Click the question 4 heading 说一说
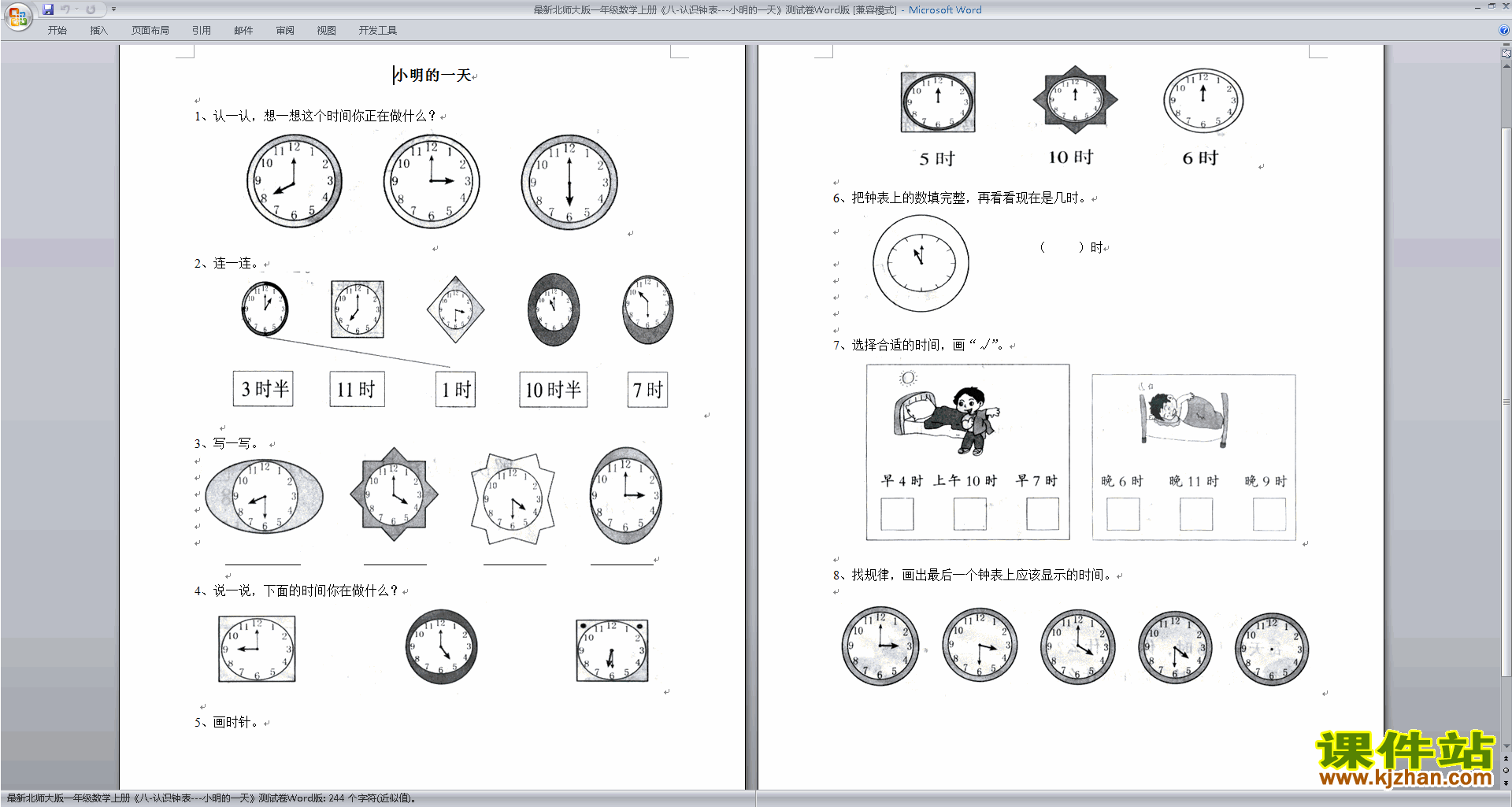Screen dimensions: 1512x807 pyautogui.click(x=296, y=590)
